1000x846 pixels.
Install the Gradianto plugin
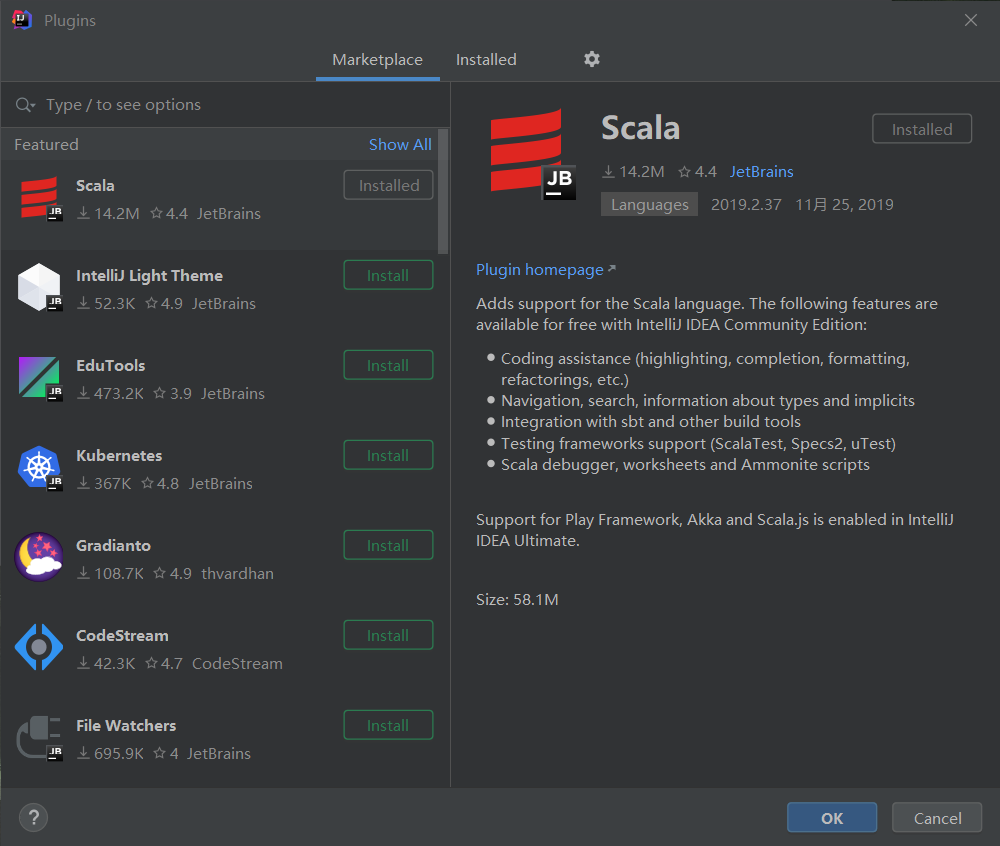click(388, 545)
